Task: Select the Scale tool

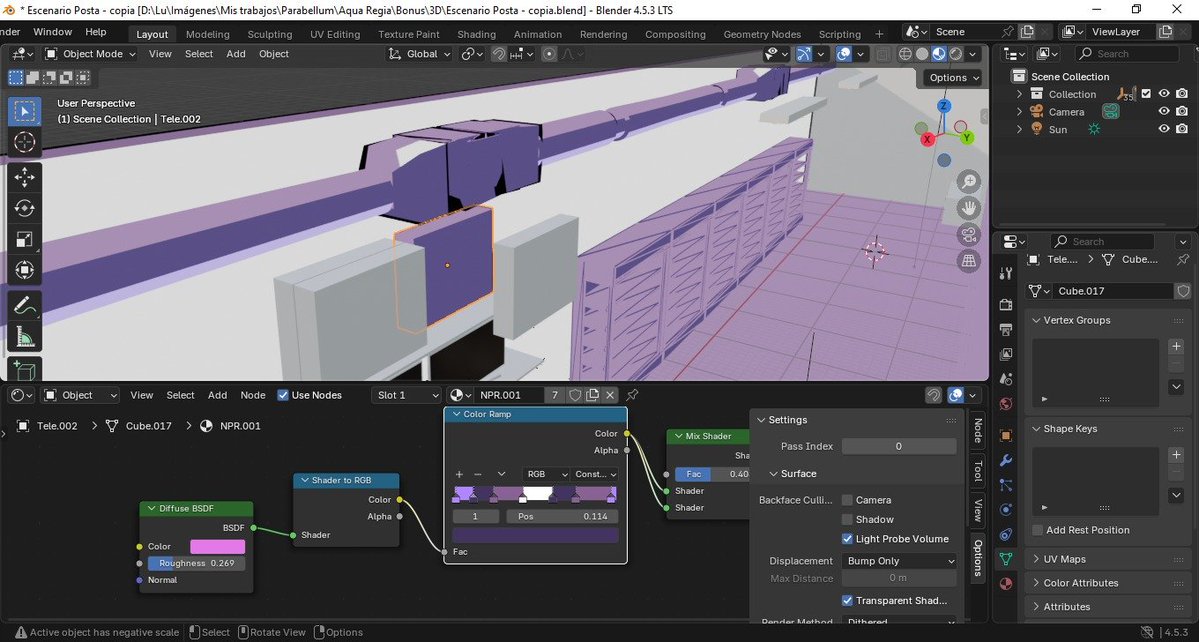Action: click(x=24, y=239)
